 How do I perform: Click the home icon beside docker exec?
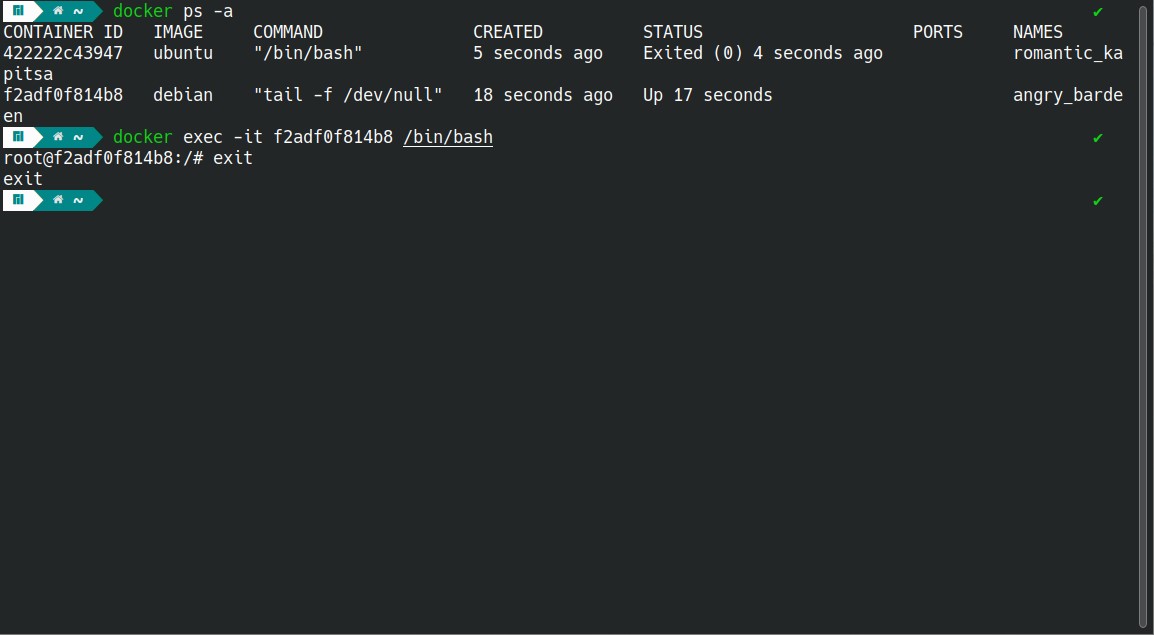tap(58, 137)
